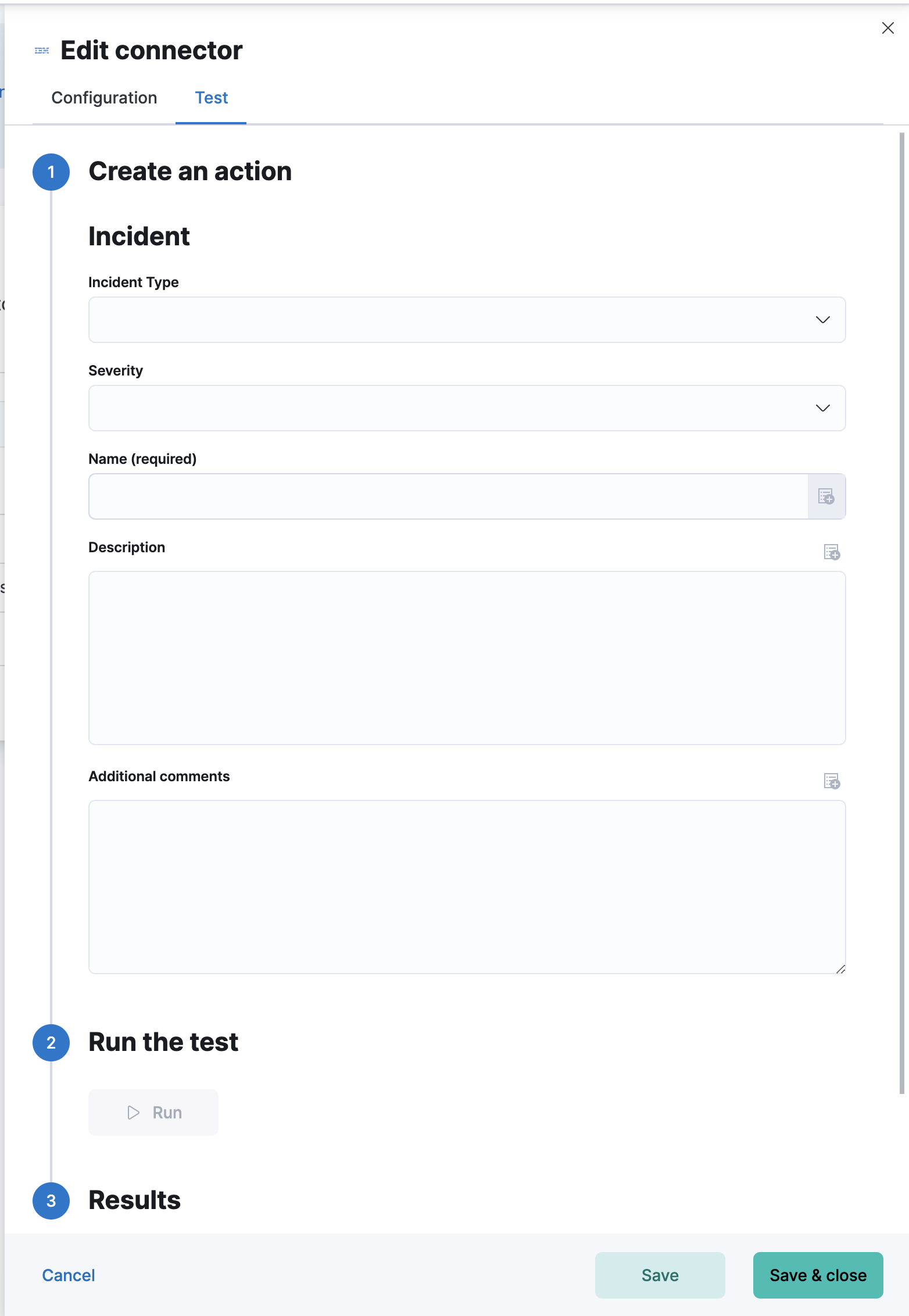
Task: Switch to the Configuration tab
Action: click(104, 98)
